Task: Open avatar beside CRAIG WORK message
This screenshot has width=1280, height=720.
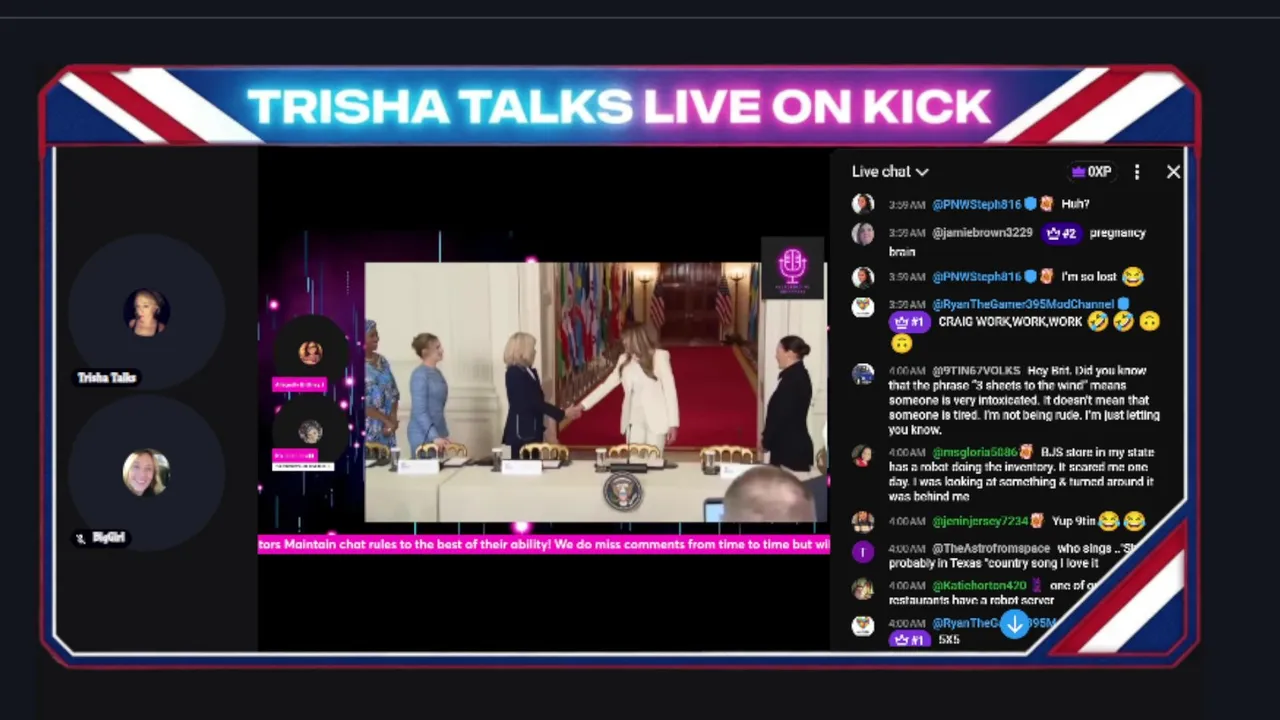Action: pos(863,307)
